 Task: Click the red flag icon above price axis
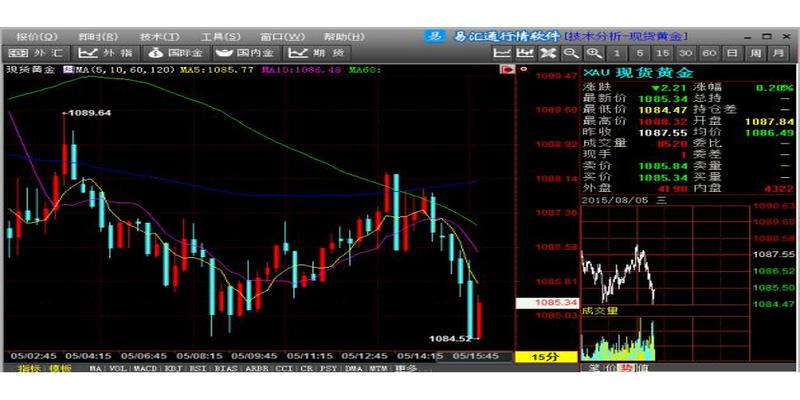pyautogui.click(x=506, y=71)
